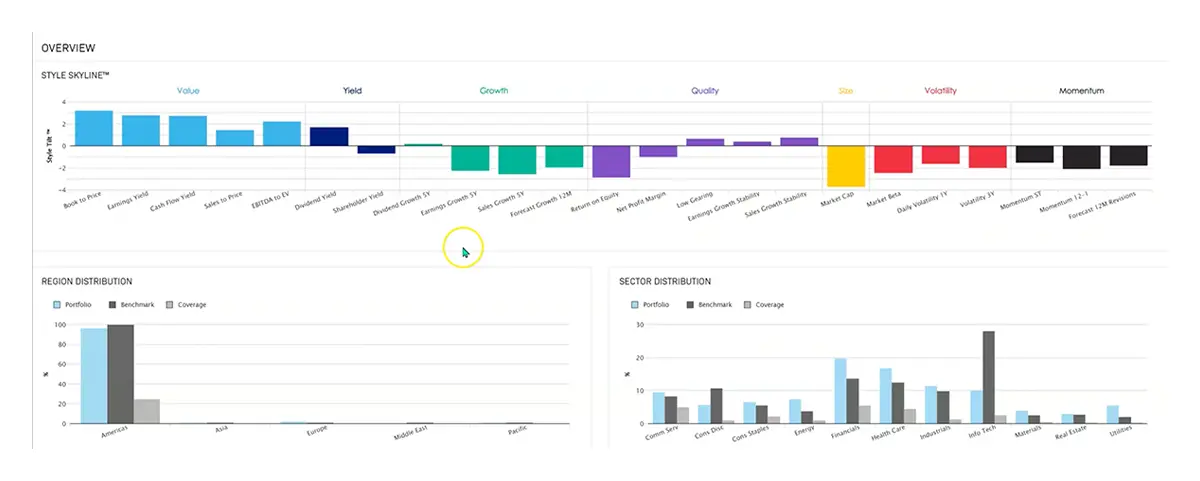Click the purple Return on Equity bar
Image resolution: width=1200 pixels, height=481 pixels.
pyautogui.click(x=611, y=161)
